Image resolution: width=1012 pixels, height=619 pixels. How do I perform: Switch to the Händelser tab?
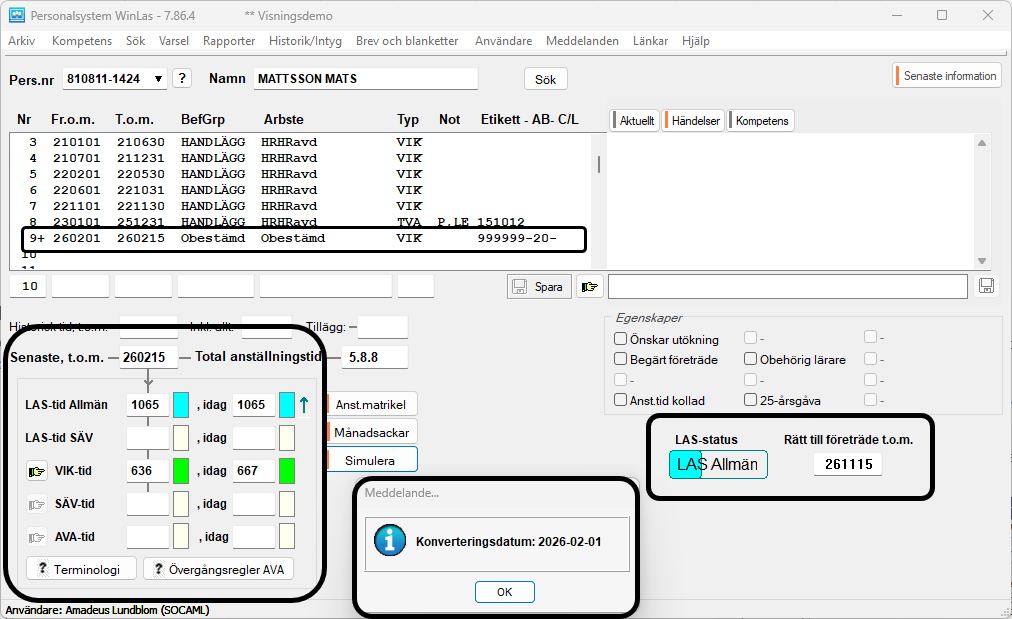pos(694,121)
